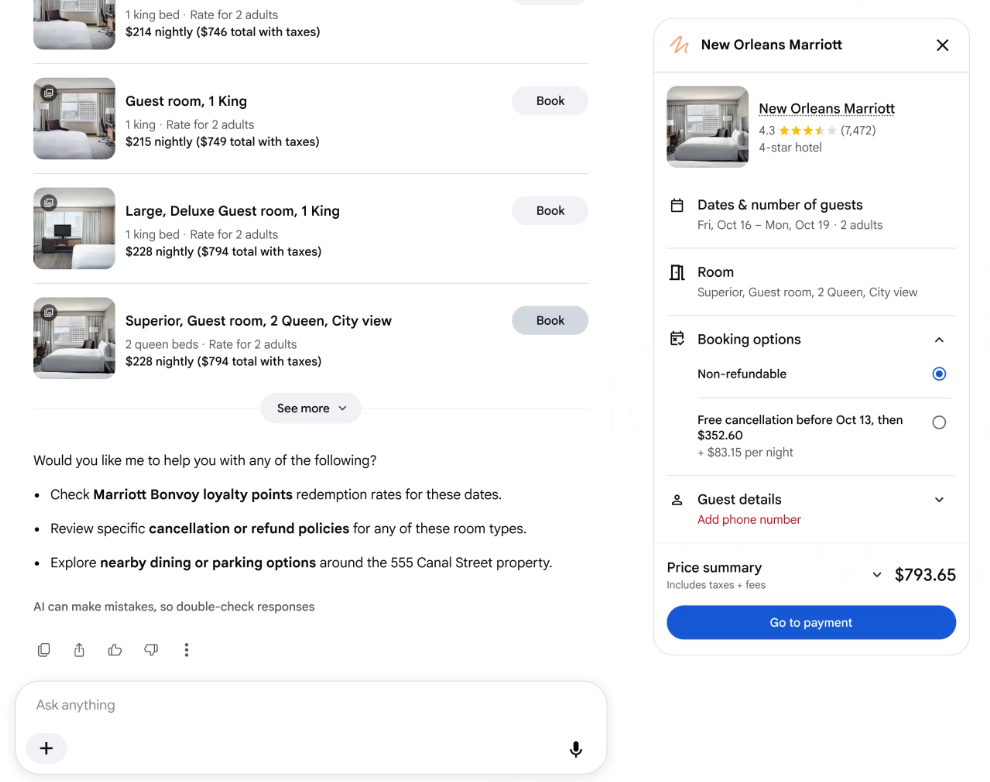Viewport: 990px width, 782px height.
Task: Click the Marriott logo icon in panel header
Action: point(679,45)
